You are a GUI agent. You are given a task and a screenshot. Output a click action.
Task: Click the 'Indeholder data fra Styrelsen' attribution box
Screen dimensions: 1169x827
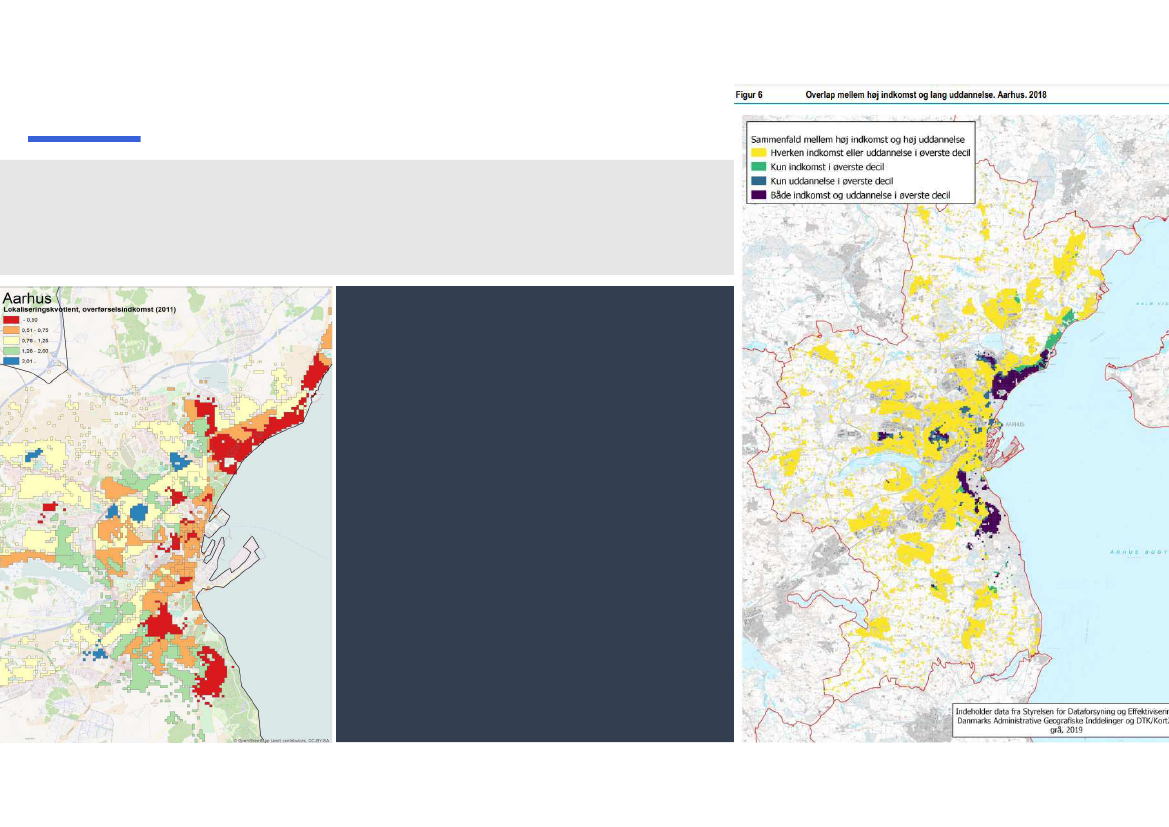[x=1060, y=721]
